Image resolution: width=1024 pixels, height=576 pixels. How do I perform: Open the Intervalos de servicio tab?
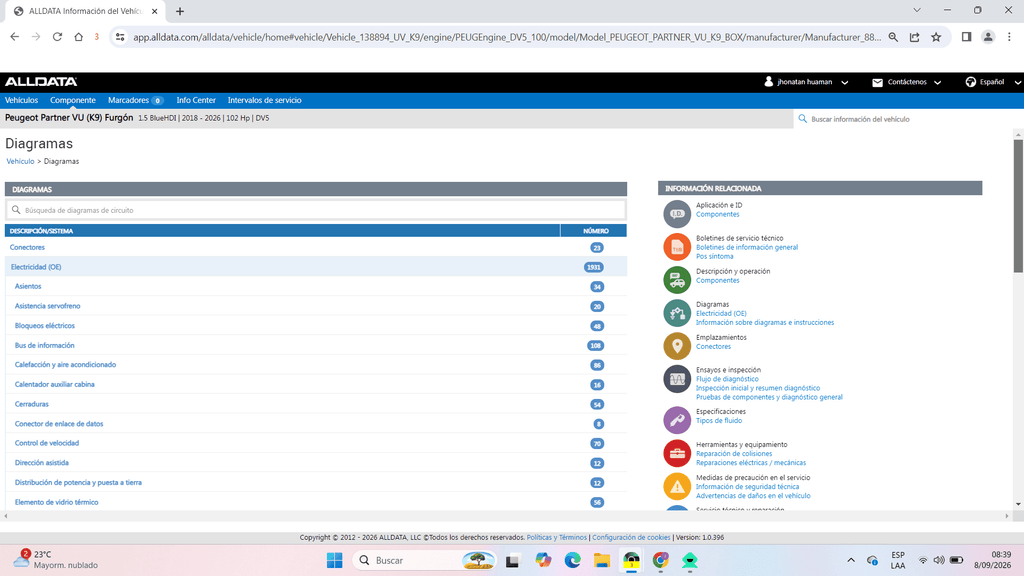point(264,100)
